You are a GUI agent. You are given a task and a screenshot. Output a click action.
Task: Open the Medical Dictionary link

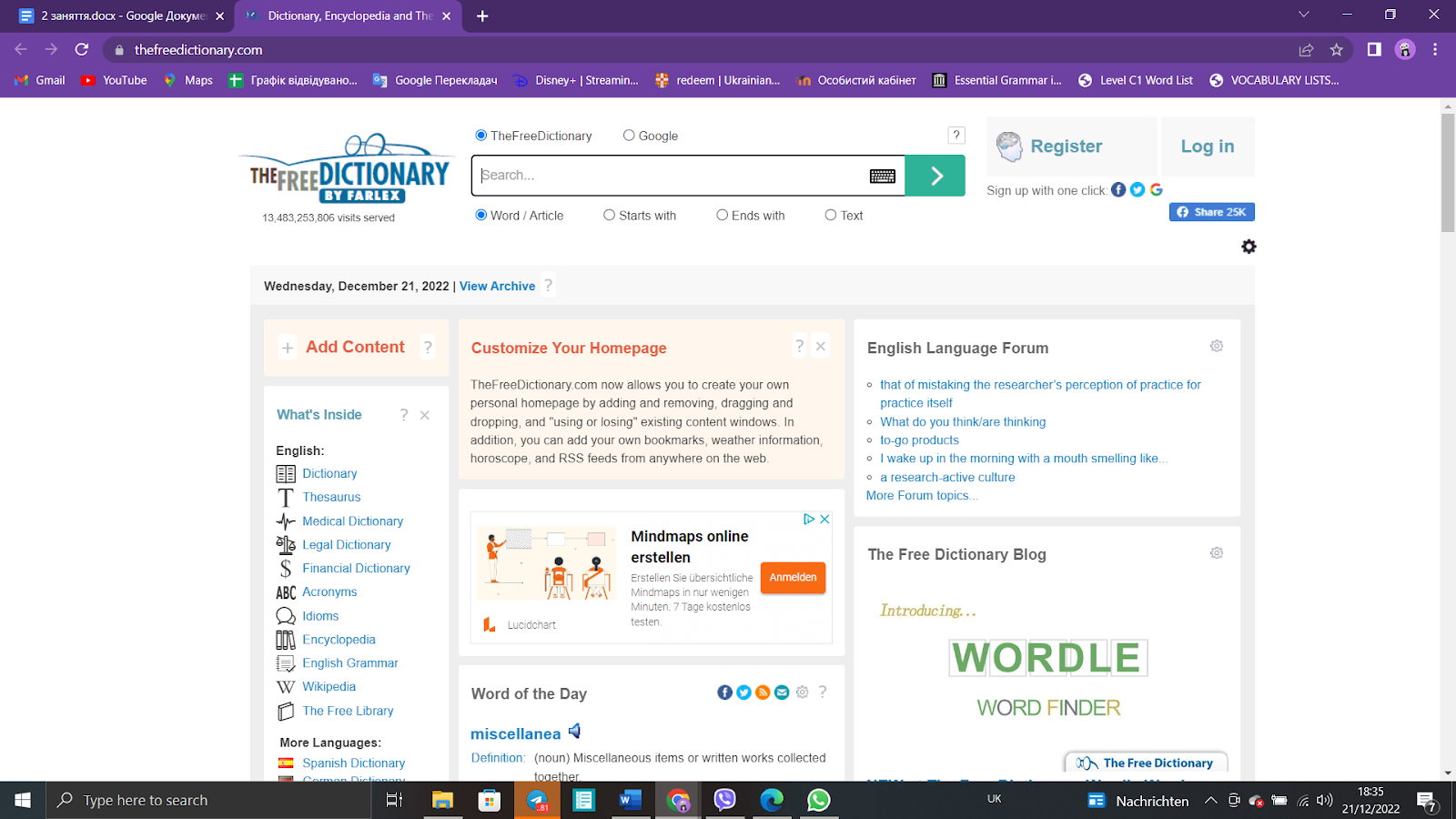pos(352,521)
